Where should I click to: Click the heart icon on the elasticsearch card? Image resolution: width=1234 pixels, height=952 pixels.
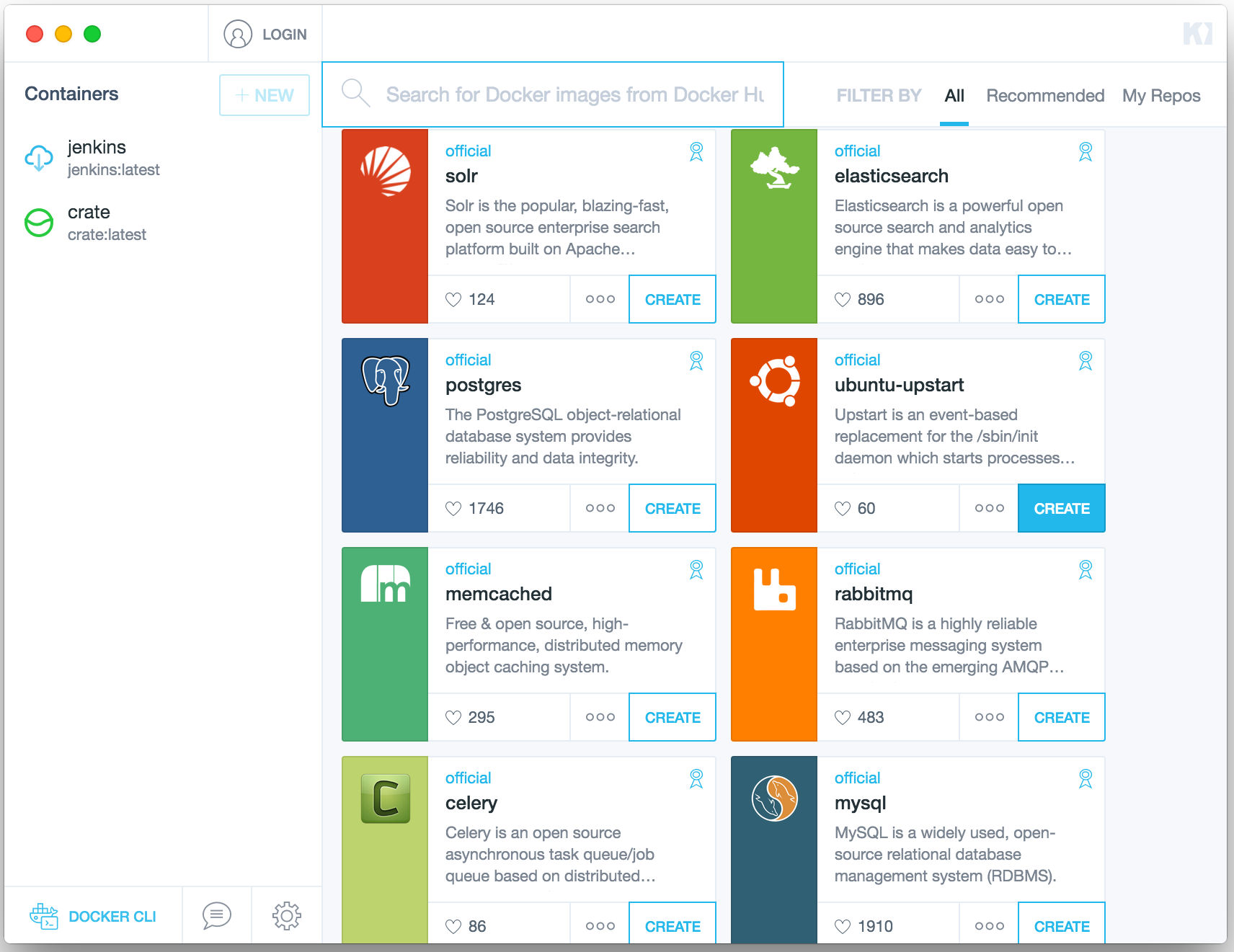click(x=843, y=300)
